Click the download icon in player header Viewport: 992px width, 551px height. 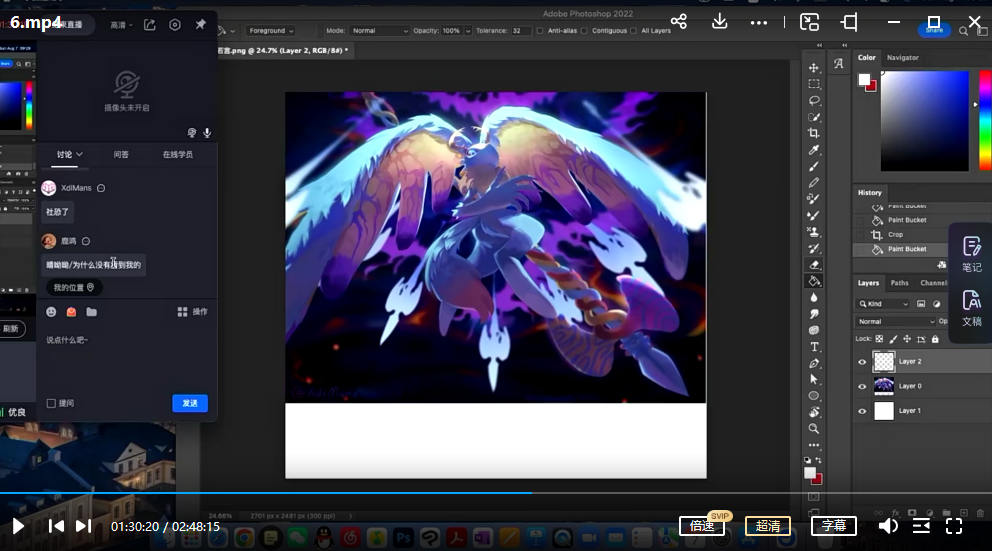(719, 22)
